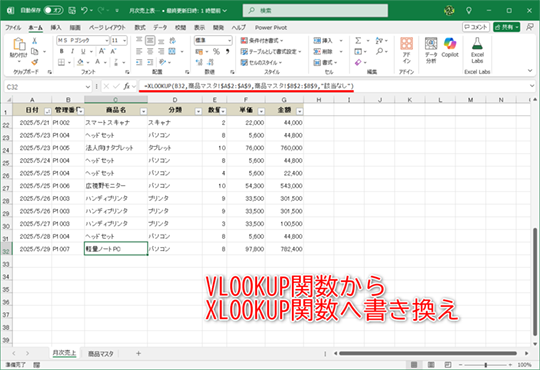Open filter dropdown for 商品名 column
The image size is (540, 370).
[143, 111]
